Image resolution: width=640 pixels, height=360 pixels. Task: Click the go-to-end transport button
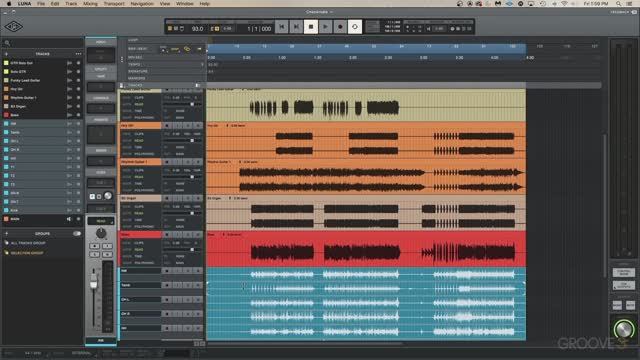tap(296, 27)
